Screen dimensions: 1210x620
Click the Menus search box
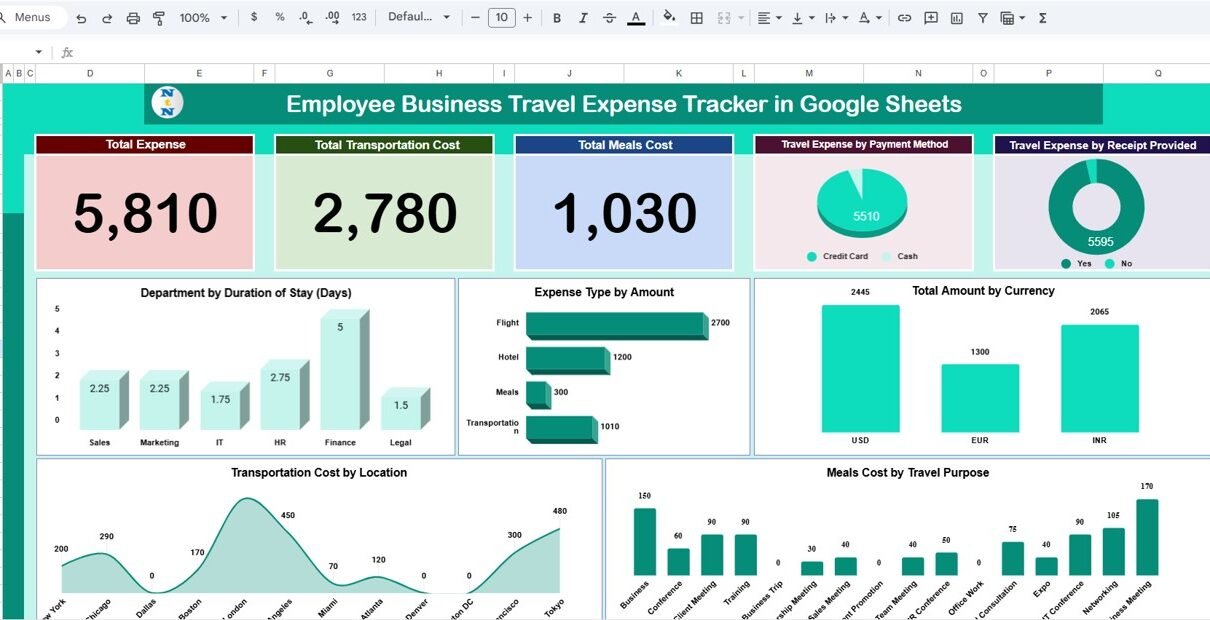tap(33, 18)
